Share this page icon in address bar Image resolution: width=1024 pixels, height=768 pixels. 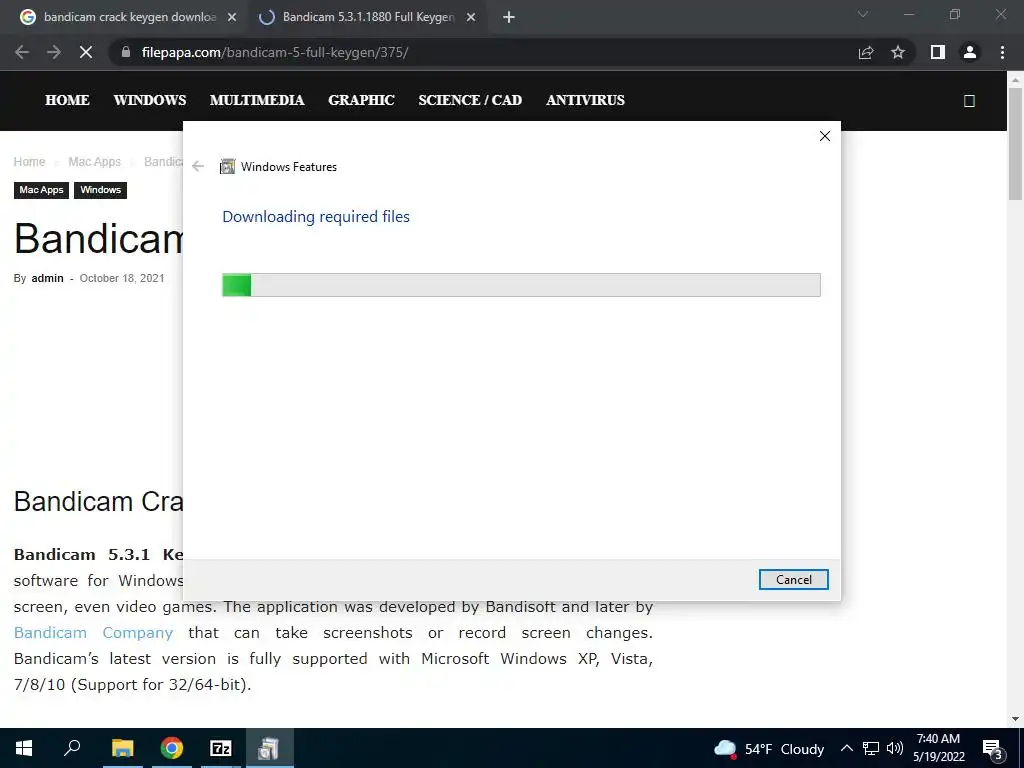click(x=866, y=52)
